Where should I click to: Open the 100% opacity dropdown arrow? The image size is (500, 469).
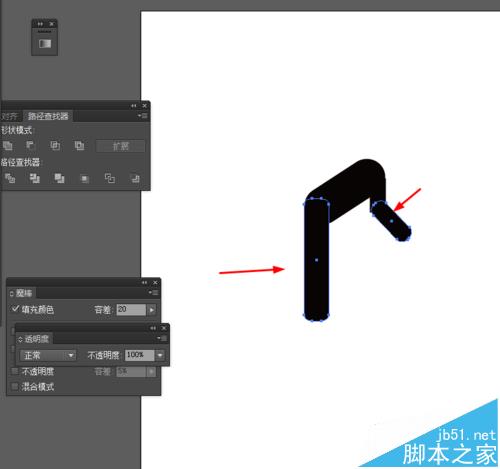point(160,355)
